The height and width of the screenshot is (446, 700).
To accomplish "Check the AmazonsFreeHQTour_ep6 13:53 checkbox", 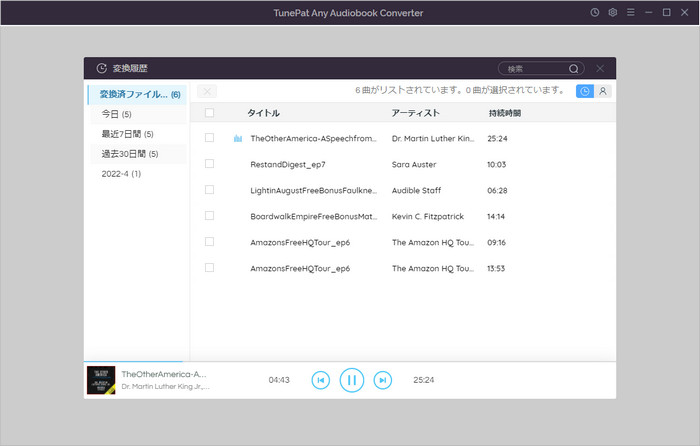I will [x=209, y=267].
